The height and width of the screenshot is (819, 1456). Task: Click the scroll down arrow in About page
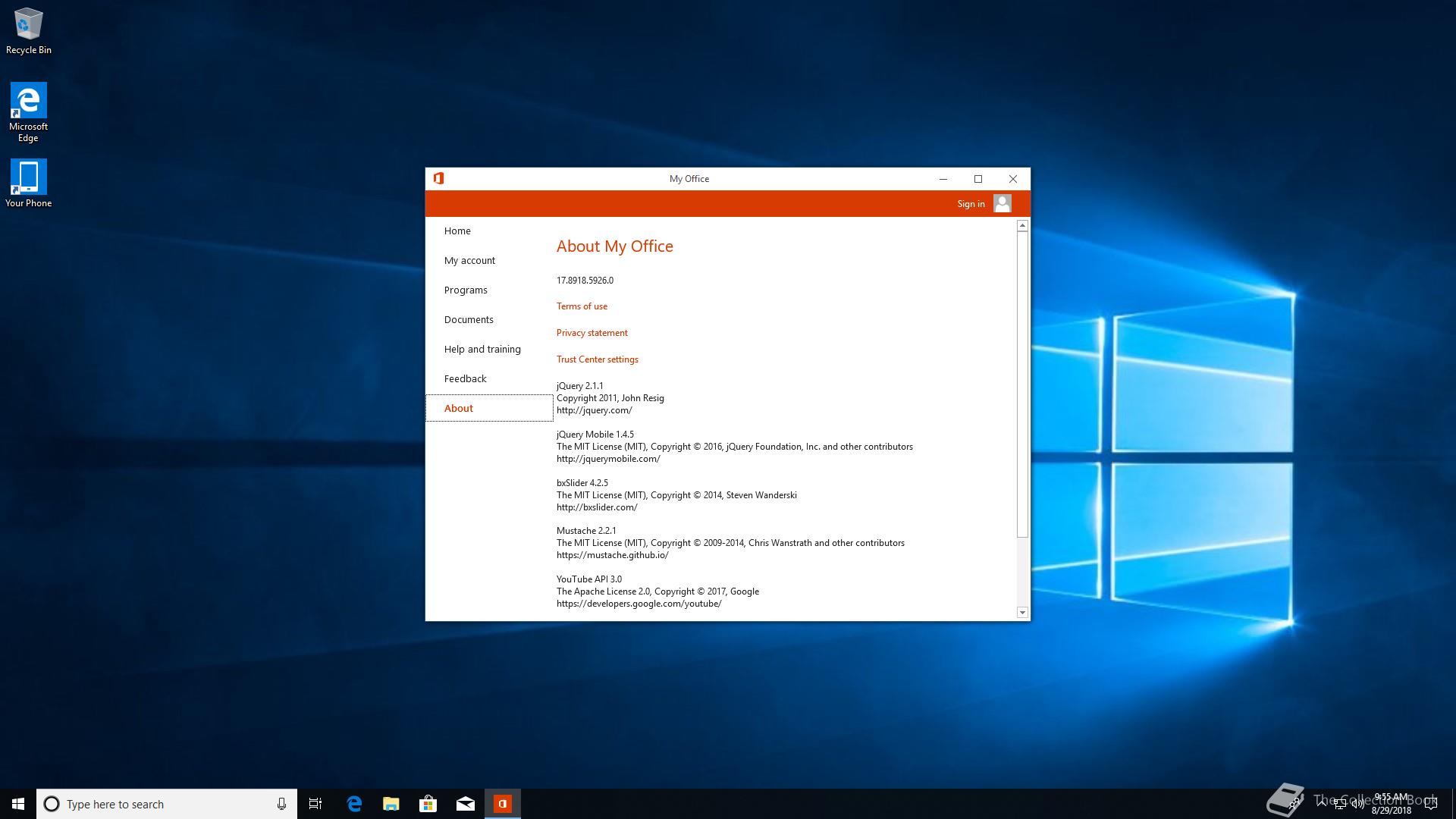pyautogui.click(x=1022, y=612)
